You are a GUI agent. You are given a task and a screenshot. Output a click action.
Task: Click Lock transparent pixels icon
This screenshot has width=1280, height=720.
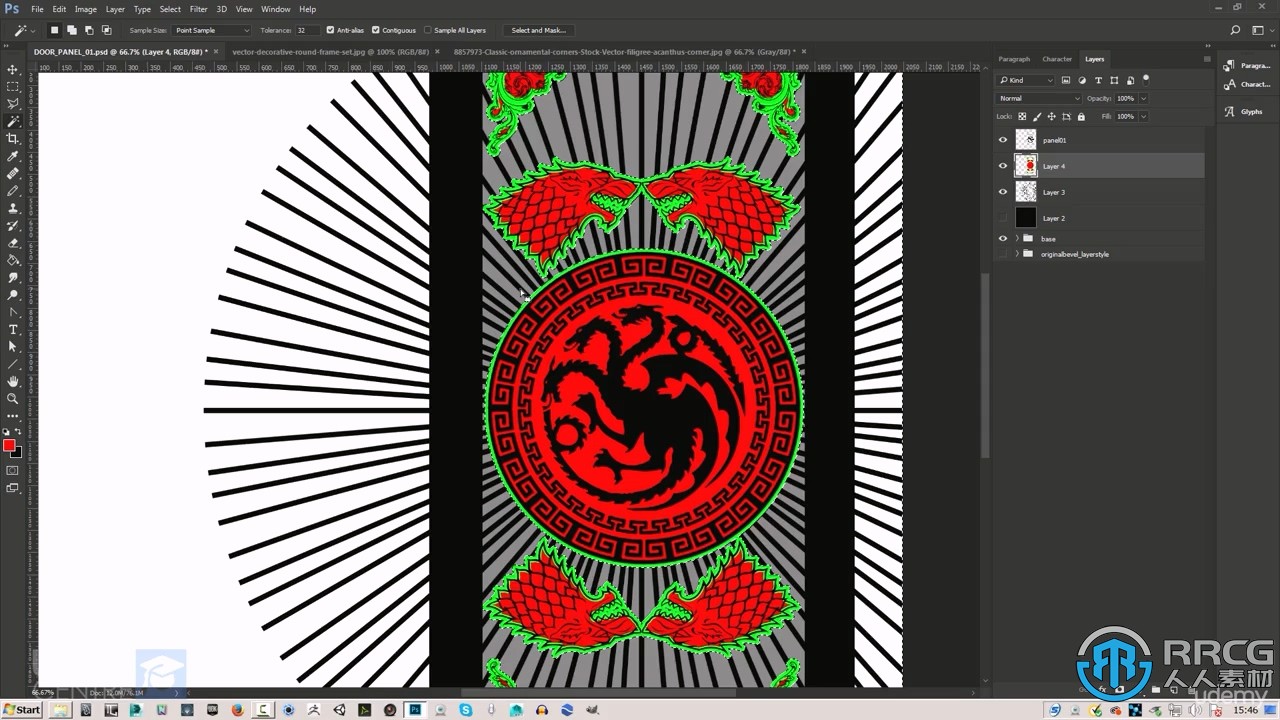[x=1023, y=116]
